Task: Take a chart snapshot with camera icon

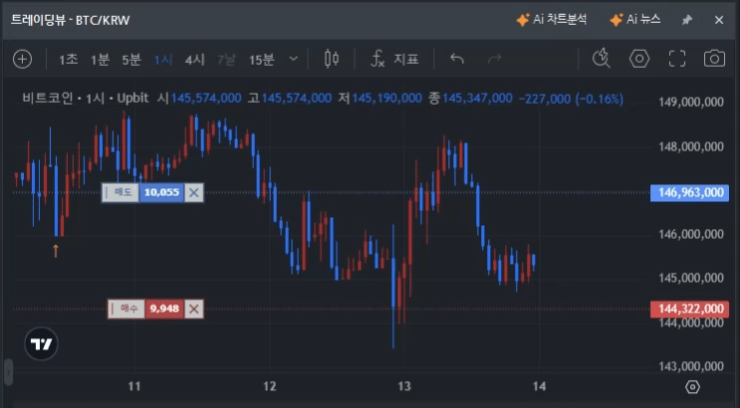Action: tap(714, 59)
